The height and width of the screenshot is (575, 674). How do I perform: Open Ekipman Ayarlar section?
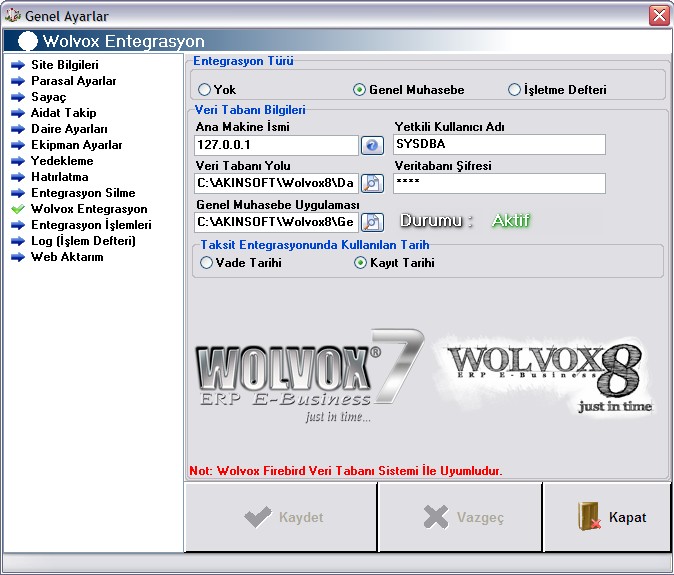77,145
